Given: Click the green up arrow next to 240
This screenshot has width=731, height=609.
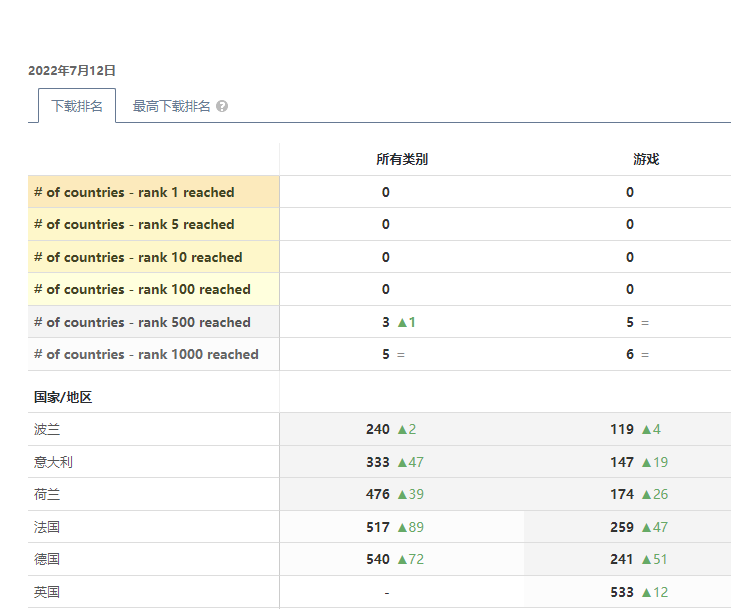Looking at the screenshot, I should (x=402, y=429).
